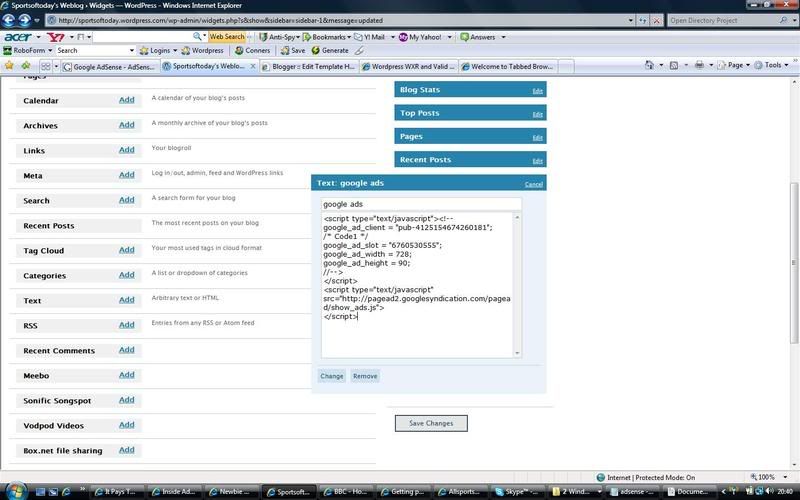The image size is (800, 500).
Task: Click the Windows Start orb
Action: pyautogui.click(x=15, y=491)
